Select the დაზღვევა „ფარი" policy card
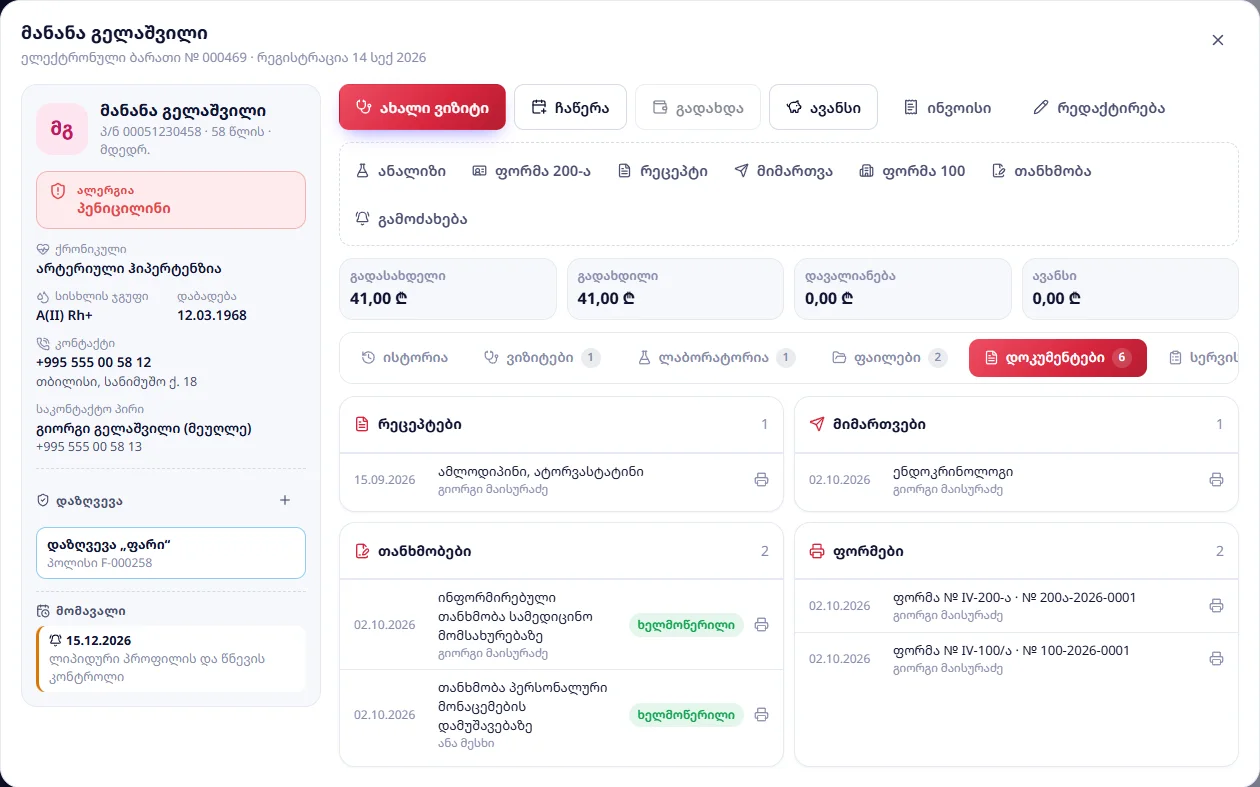 click(171, 553)
